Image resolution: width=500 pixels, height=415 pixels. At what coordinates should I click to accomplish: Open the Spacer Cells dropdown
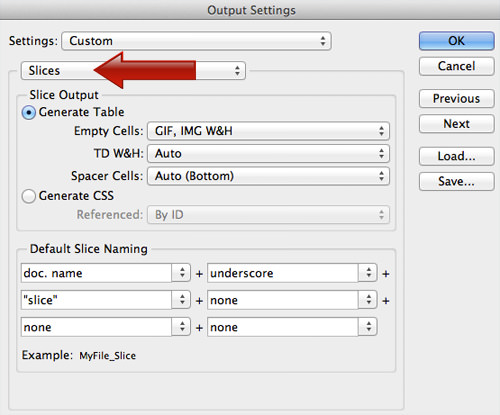coord(268,176)
